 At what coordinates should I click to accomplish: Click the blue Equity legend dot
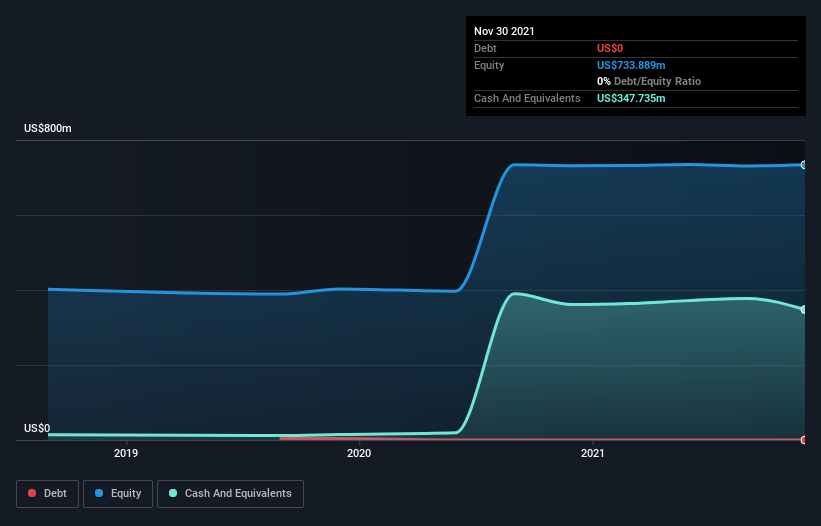[99, 493]
